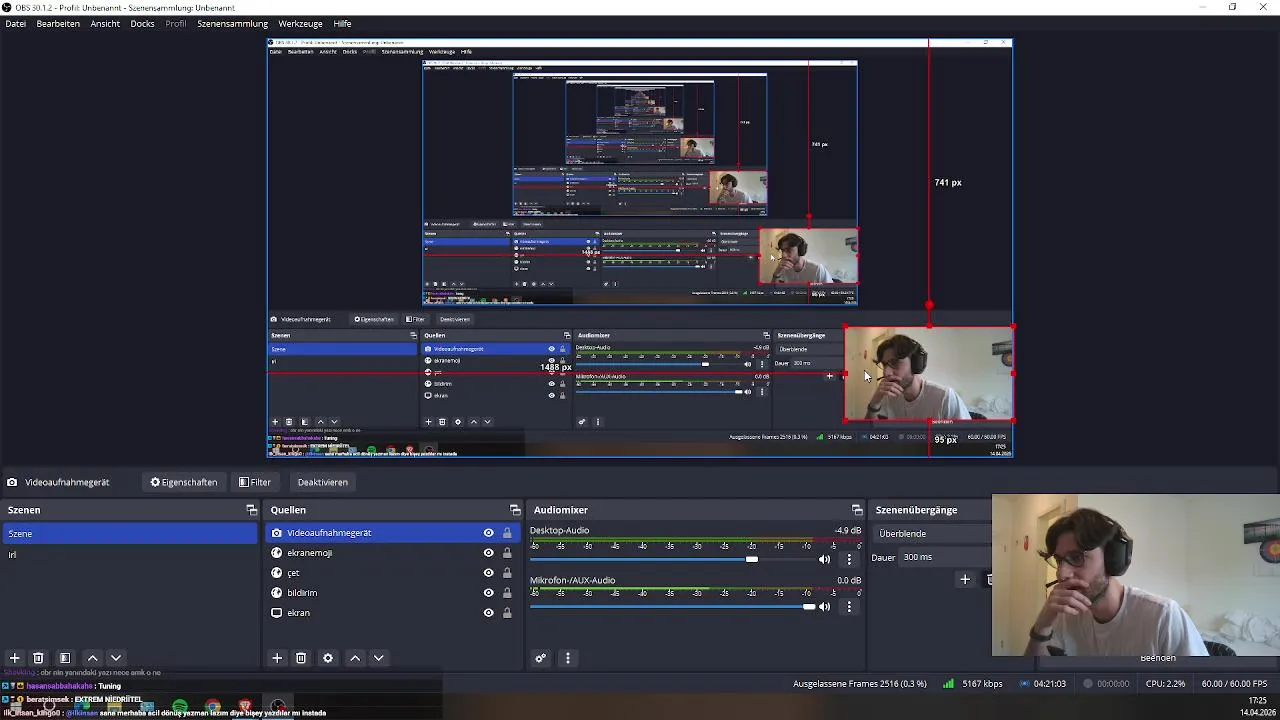The image size is (1280, 720).
Task: Open Spotify from the Windows taskbar
Action: [179, 708]
